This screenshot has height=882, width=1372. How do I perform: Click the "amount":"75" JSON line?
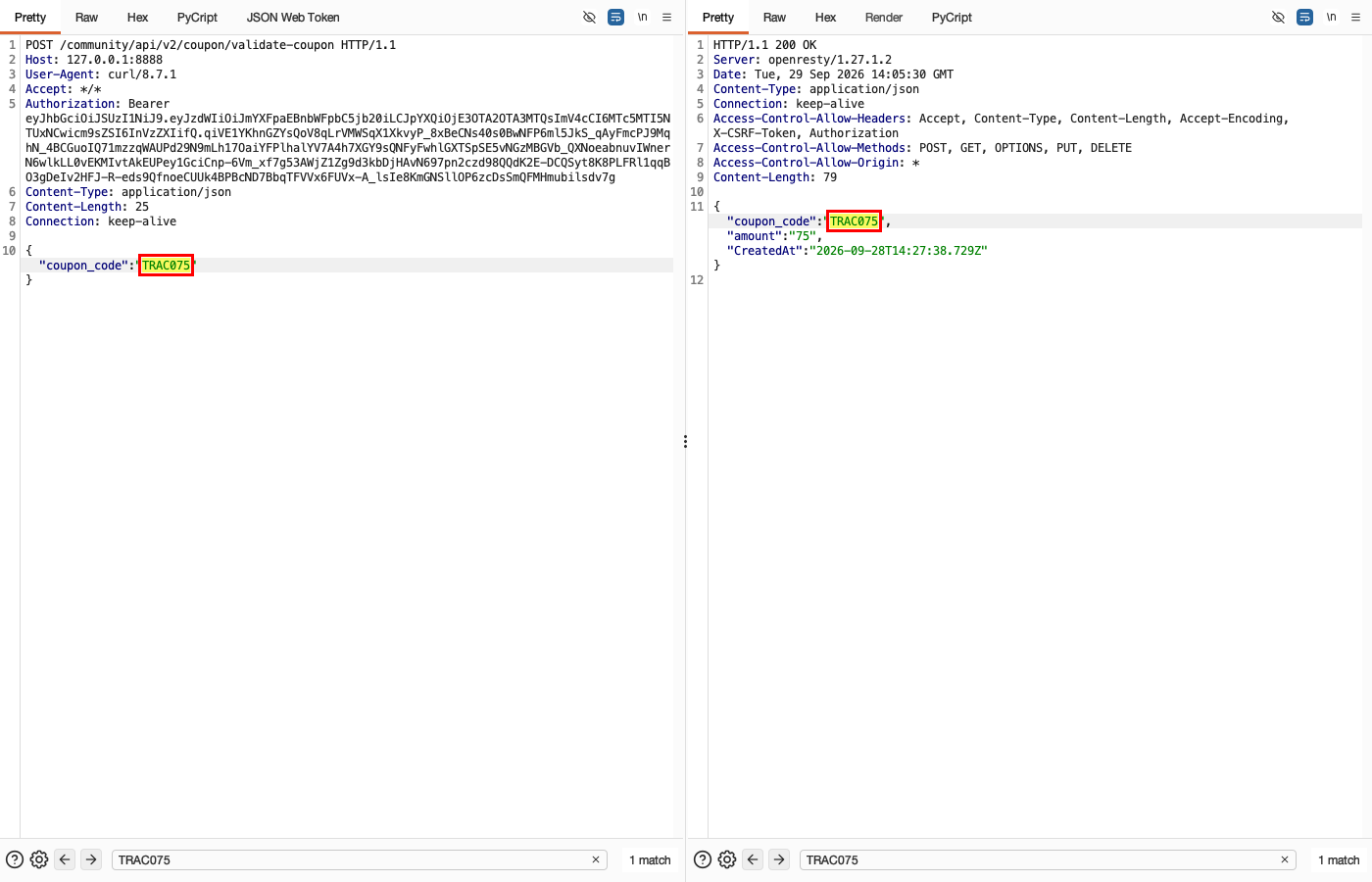[x=774, y=236]
